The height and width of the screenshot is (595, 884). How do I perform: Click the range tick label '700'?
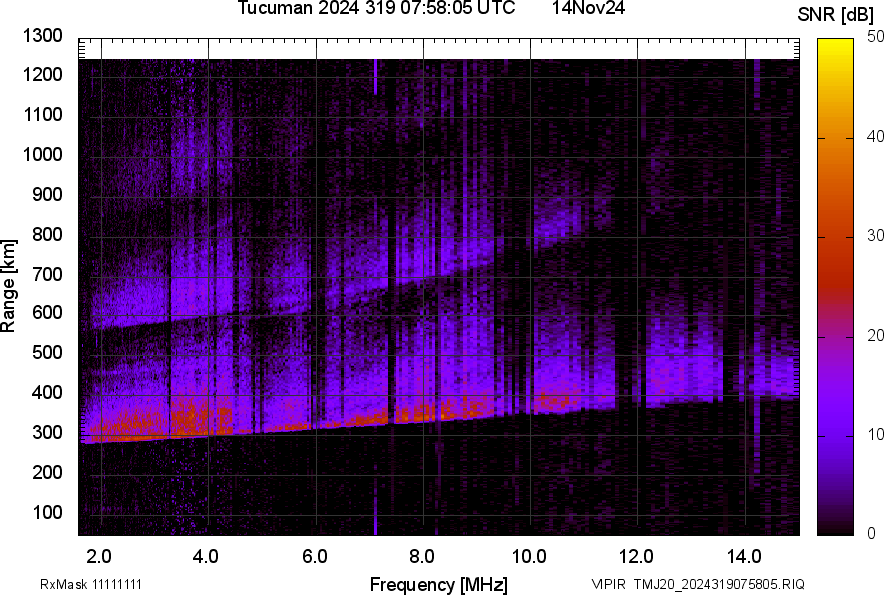pos(47,274)
